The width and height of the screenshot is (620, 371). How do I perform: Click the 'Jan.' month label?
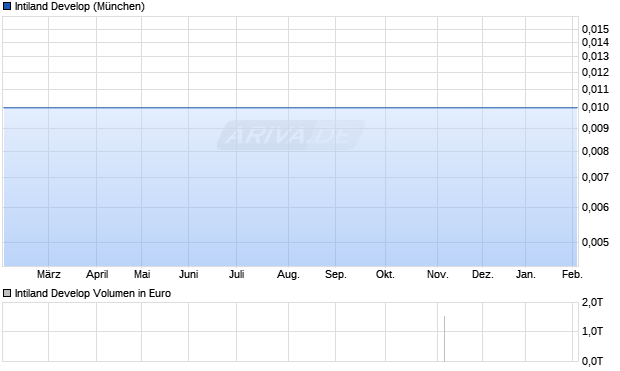pos(526,274)
